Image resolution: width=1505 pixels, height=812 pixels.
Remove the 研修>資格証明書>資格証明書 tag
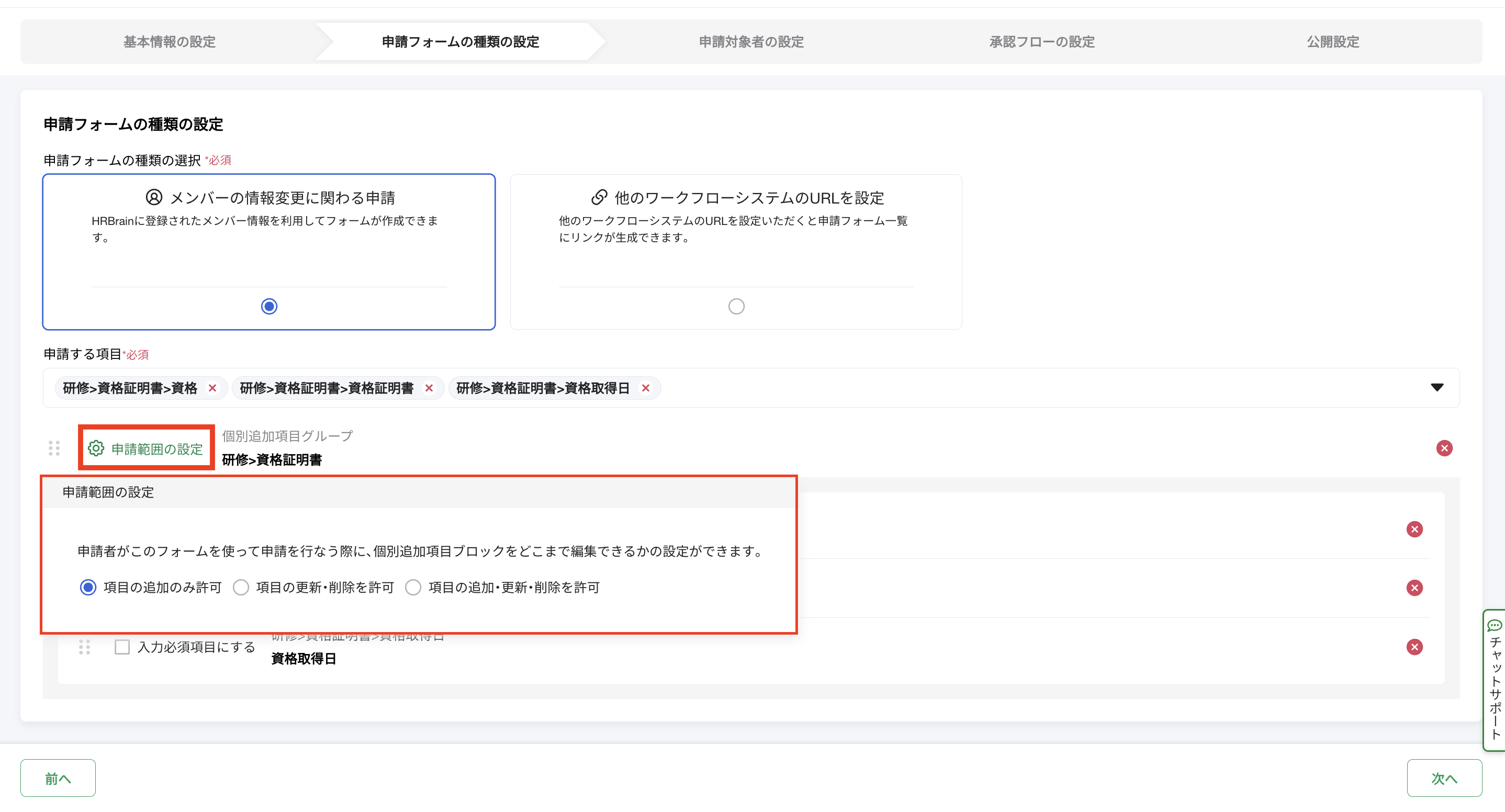click(x=429, y=388)
